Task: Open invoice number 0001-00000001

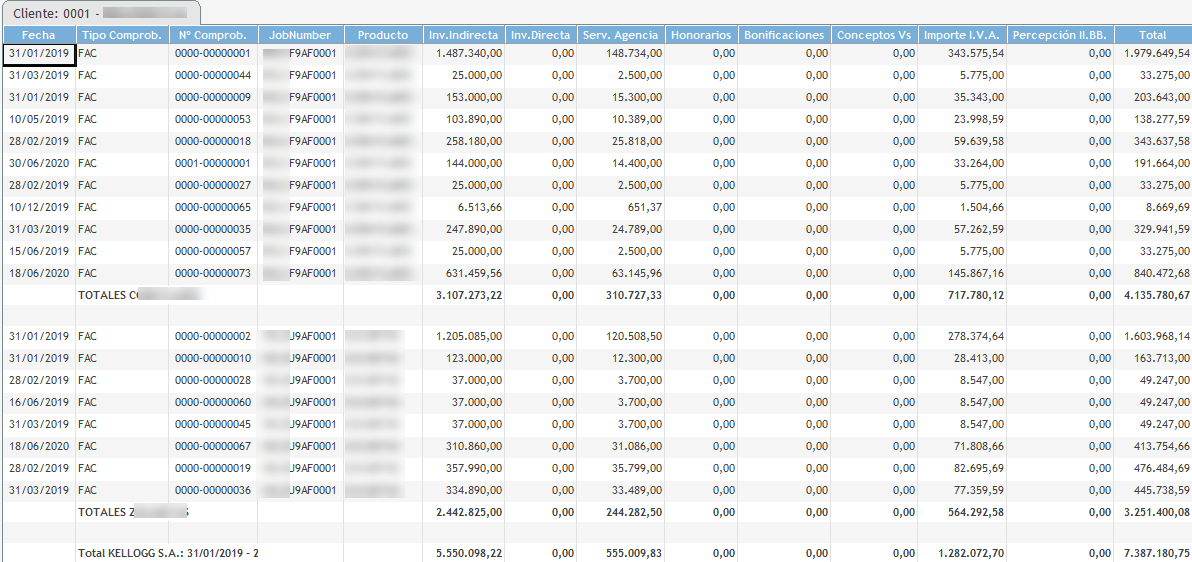Action: point(212,163)
